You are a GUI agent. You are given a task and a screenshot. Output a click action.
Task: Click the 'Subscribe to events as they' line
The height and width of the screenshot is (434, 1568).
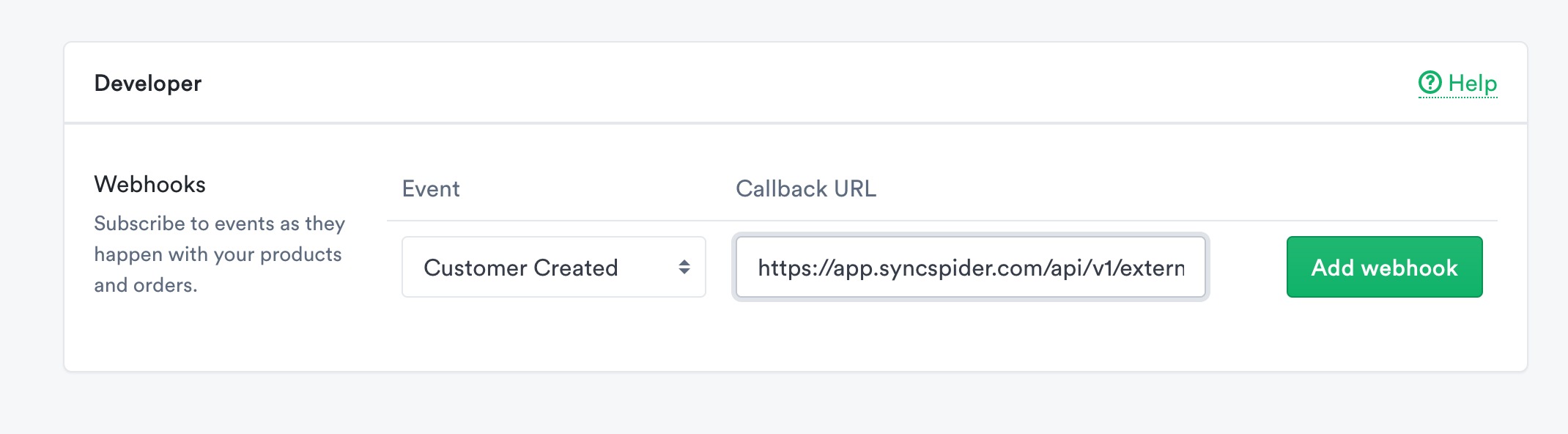(220, 224)
